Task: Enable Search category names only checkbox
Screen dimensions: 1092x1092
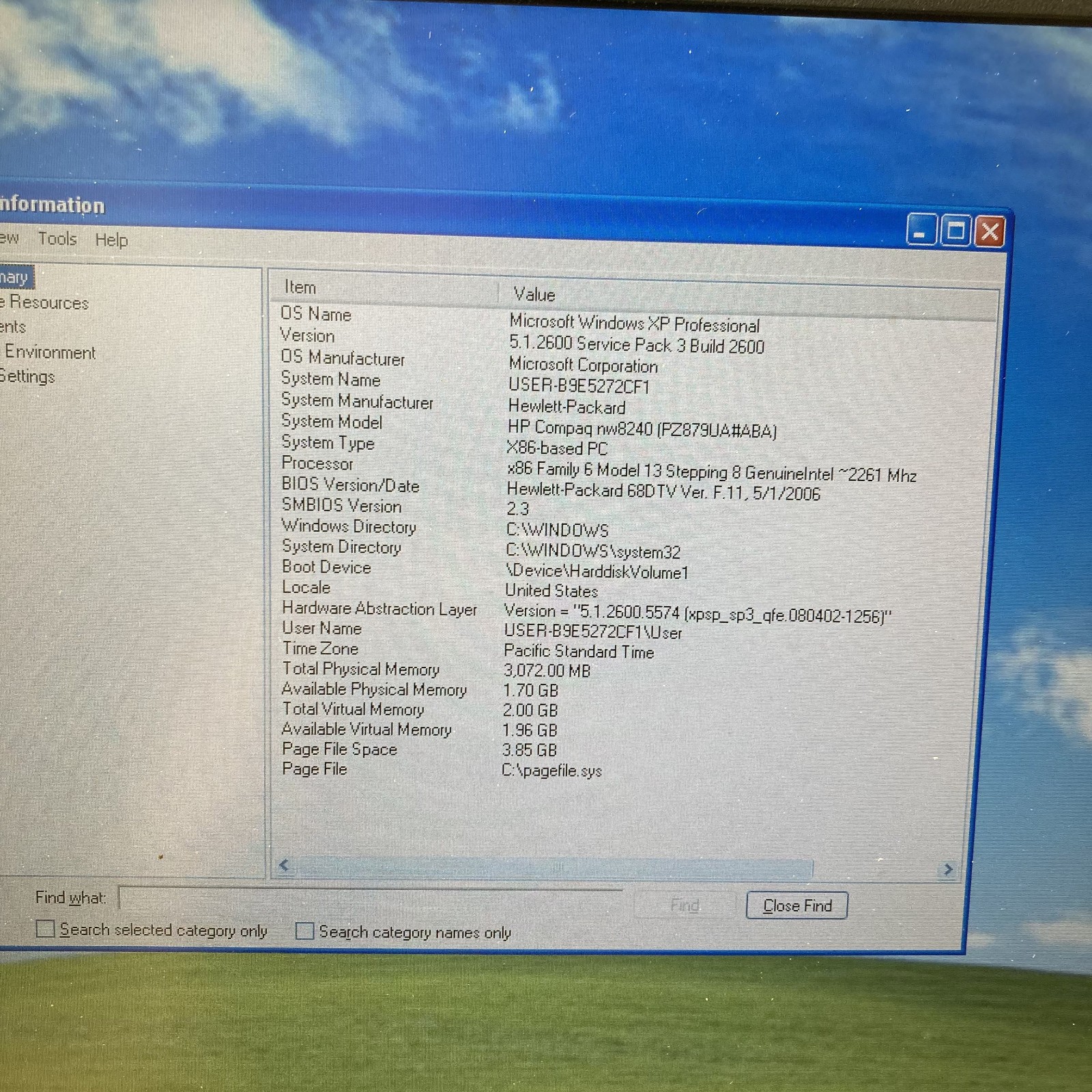Action: tap(304, 931)
